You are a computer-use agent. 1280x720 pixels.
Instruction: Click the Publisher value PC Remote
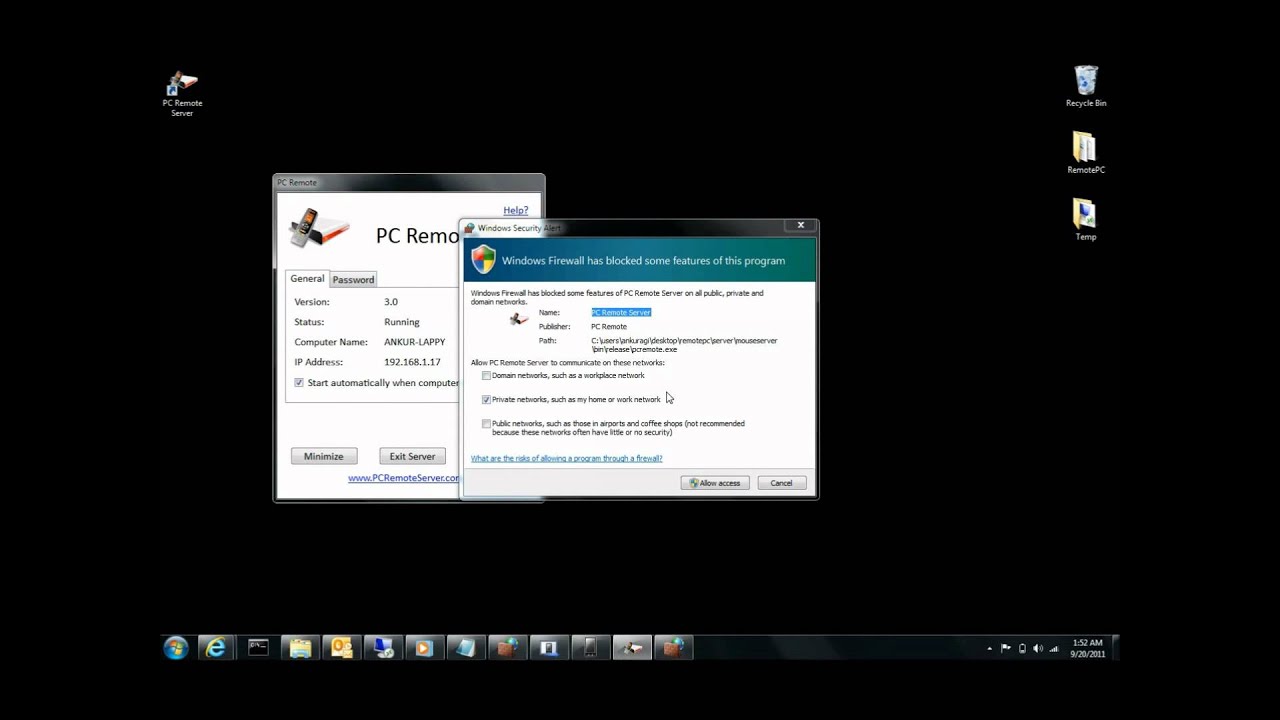(x=609, y=327)
